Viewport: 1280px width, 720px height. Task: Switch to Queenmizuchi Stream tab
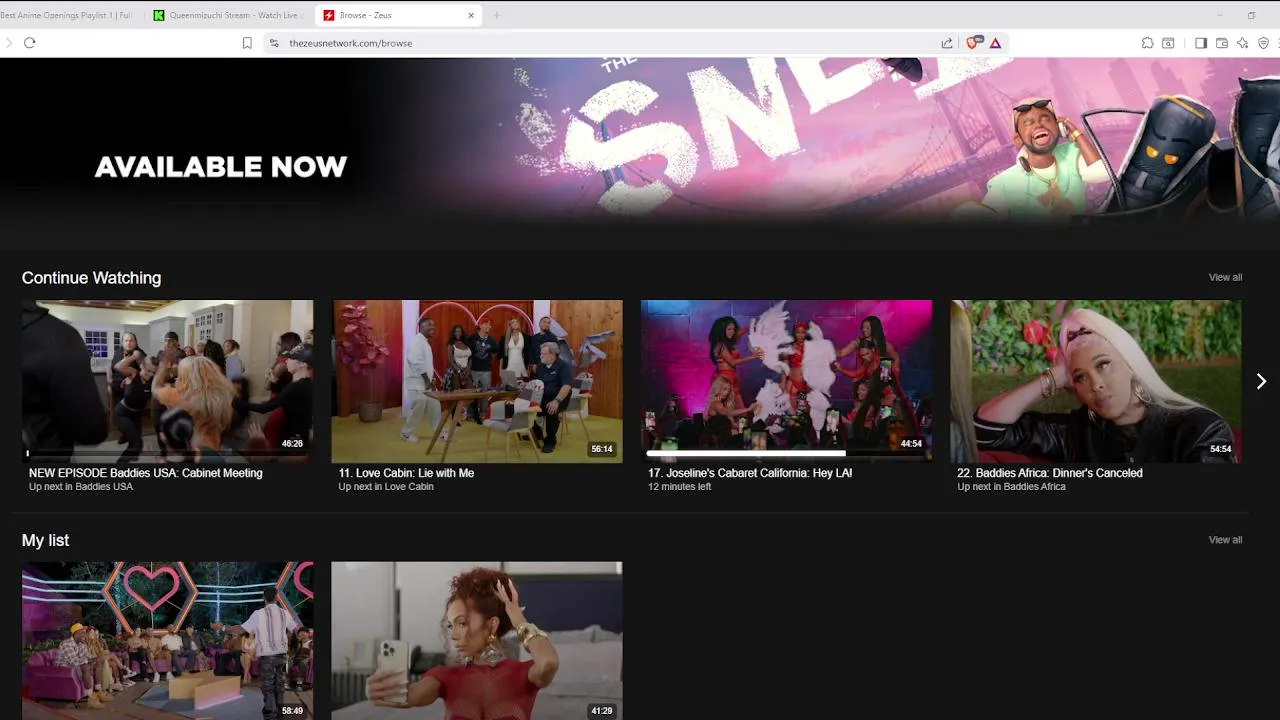click(x=229, y=15)
